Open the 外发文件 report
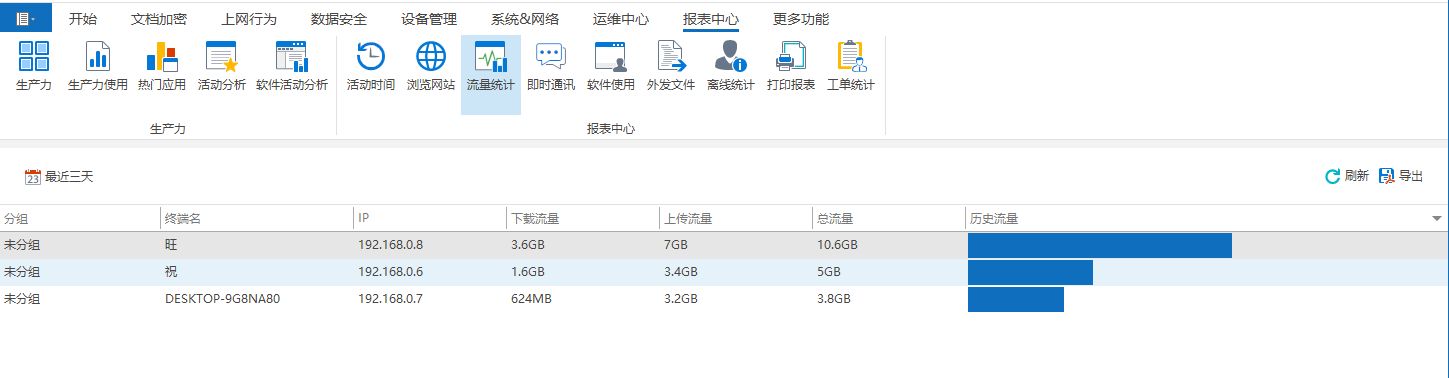 click(671, 67)
